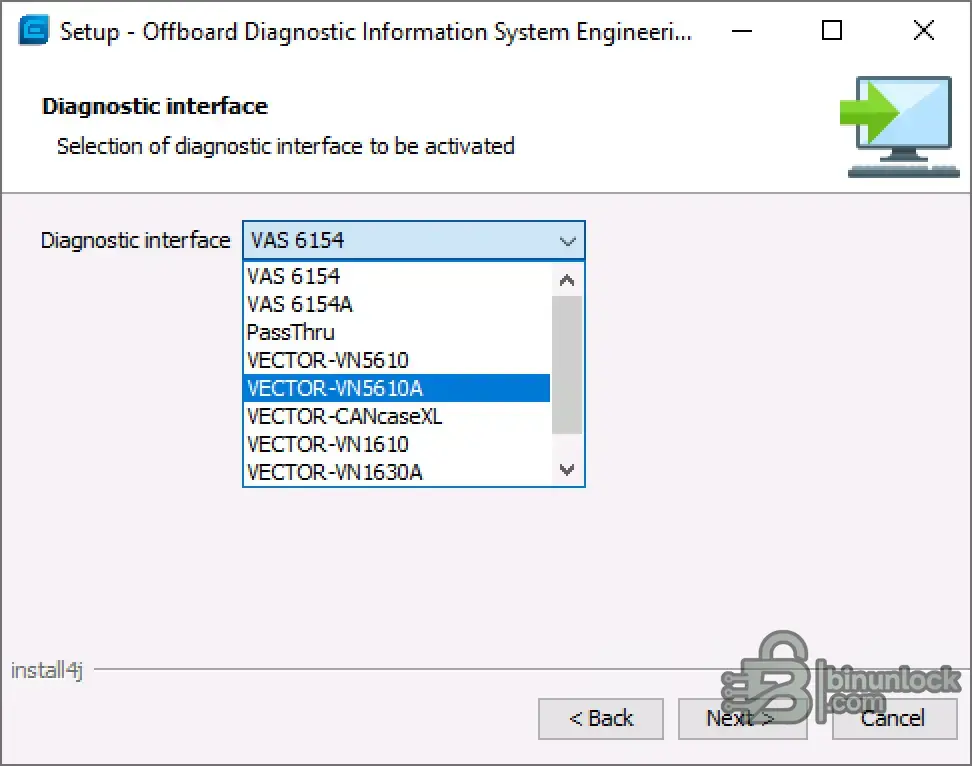The width and height of the screenshot is (972, 766).
Task: Select VECTOR-CANcaseXL interface
Action: (x=397, y=416)
